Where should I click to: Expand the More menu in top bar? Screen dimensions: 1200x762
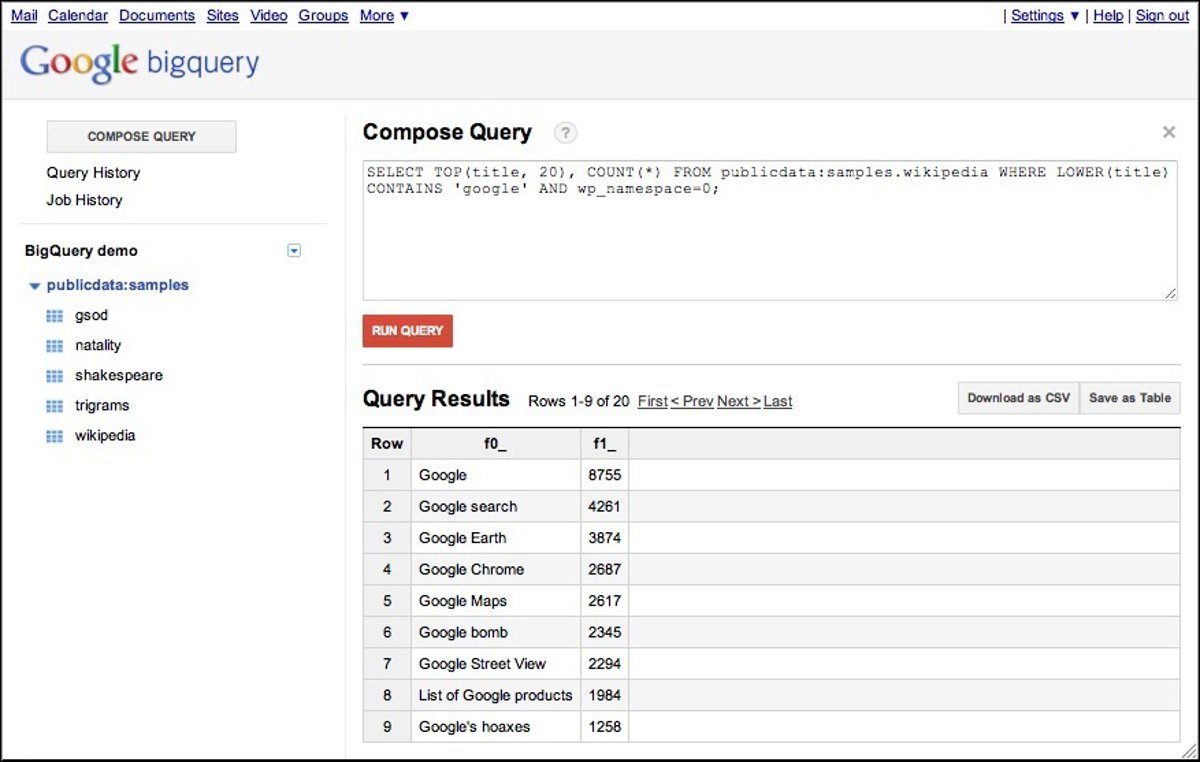coord(384,16)
